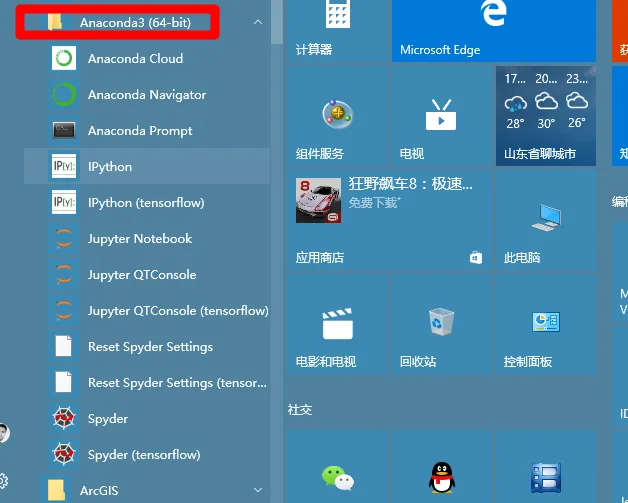Collapse the Anaconda3 (64-bit) folder chevron
Screen dimensions: 628x503
[x=258, y=22]
